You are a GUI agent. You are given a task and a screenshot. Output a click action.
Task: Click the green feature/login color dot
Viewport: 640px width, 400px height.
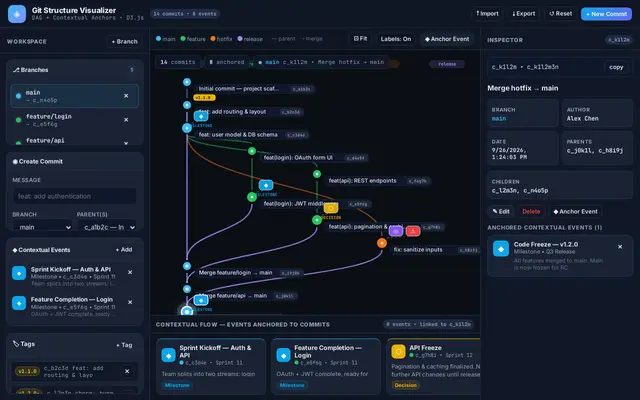18,120
